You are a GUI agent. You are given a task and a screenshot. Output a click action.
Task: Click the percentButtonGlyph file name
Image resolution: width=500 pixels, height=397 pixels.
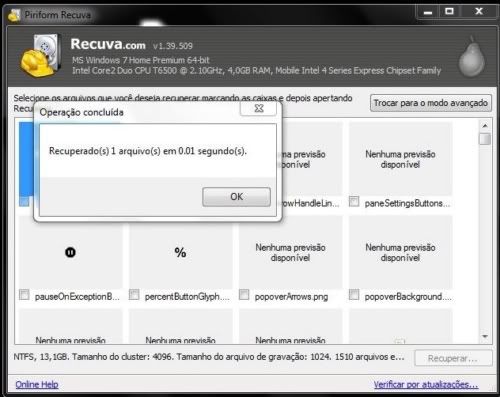point(187,296)
